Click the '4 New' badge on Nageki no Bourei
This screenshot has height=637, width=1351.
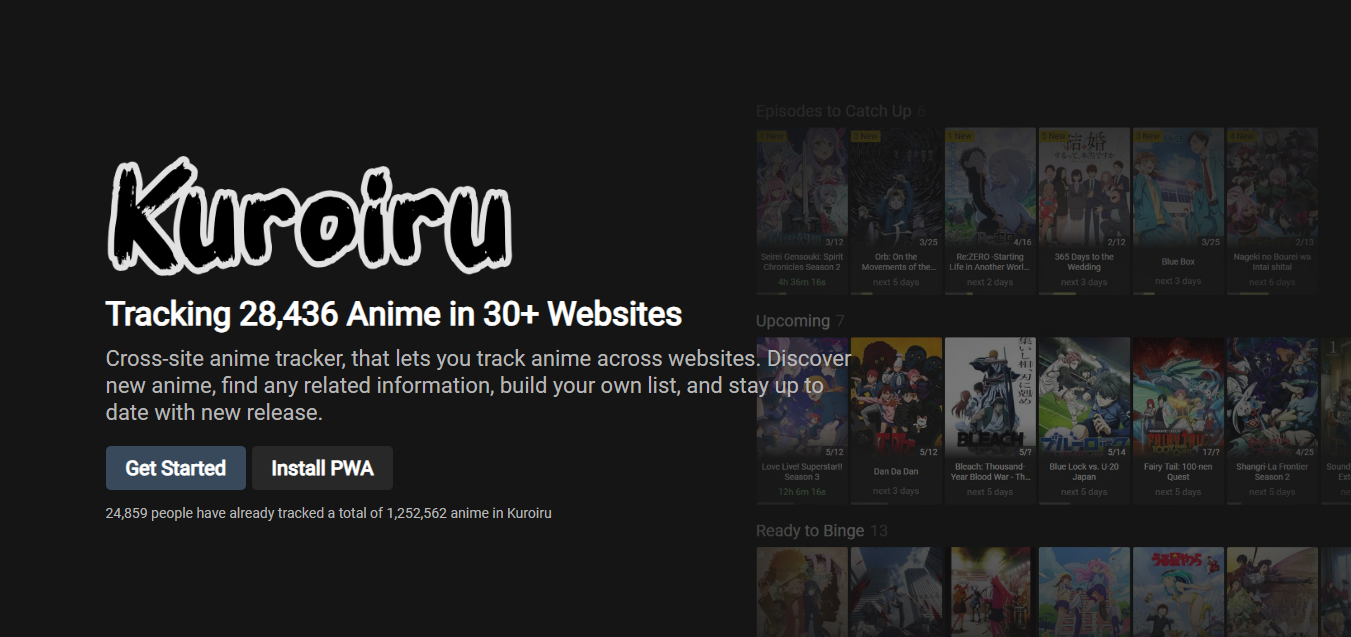1242,135
